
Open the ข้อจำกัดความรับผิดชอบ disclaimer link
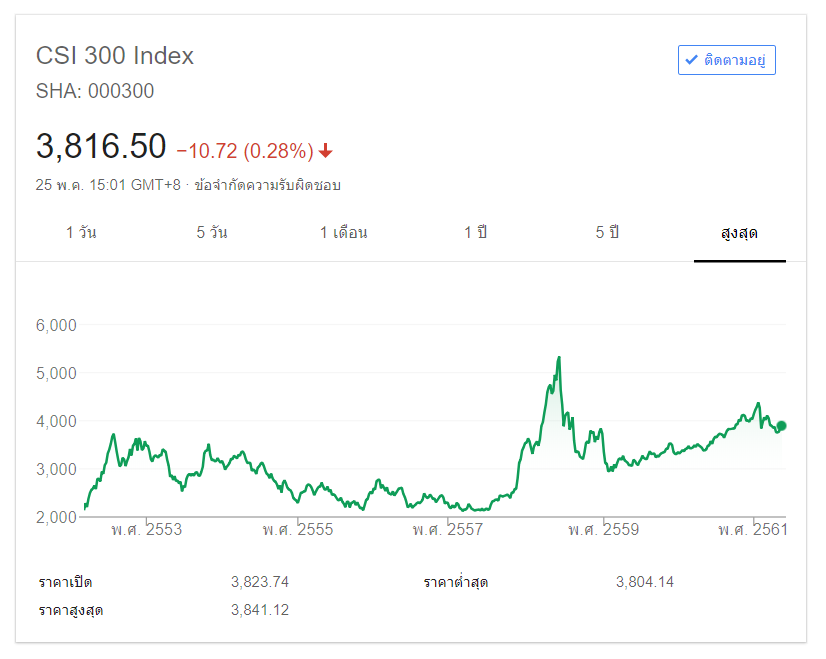[x=268, y=185]
